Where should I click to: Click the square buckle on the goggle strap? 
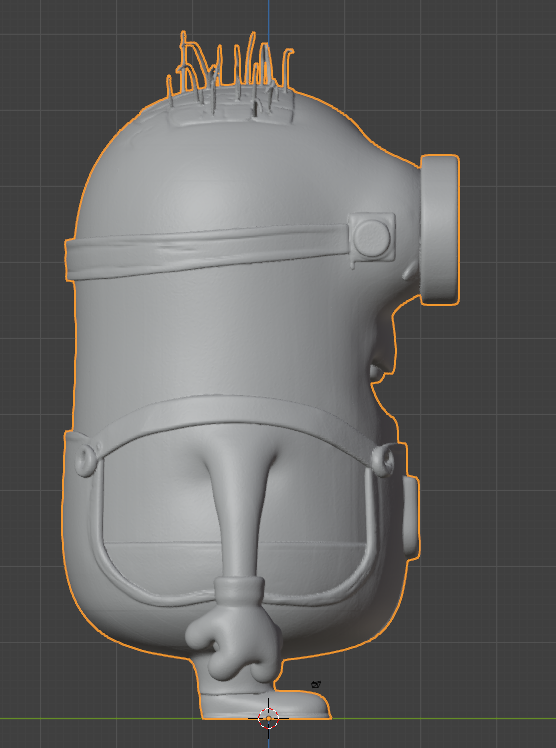[x=372, y=237]
